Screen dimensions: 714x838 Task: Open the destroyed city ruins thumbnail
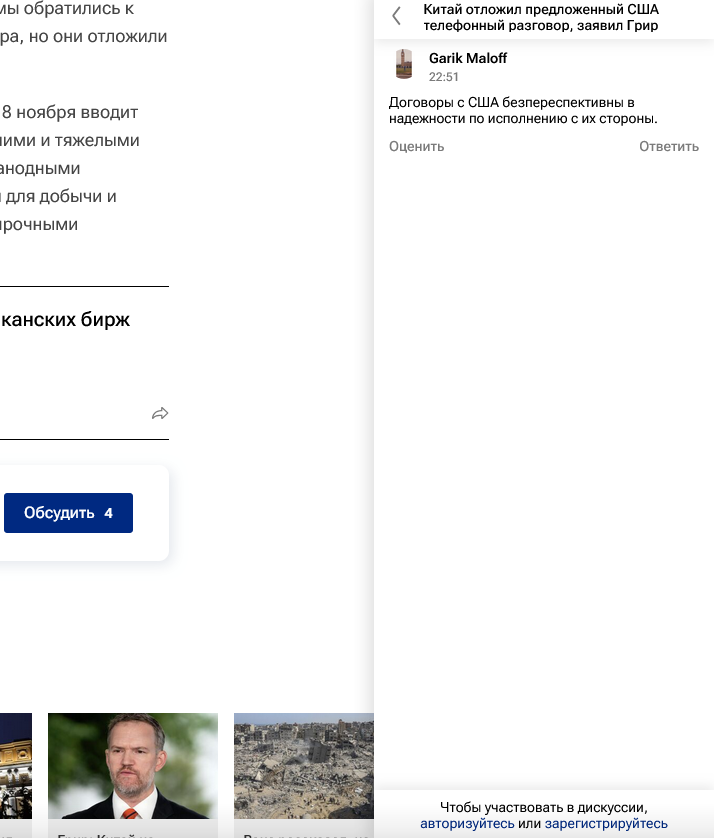pos(303,766)
